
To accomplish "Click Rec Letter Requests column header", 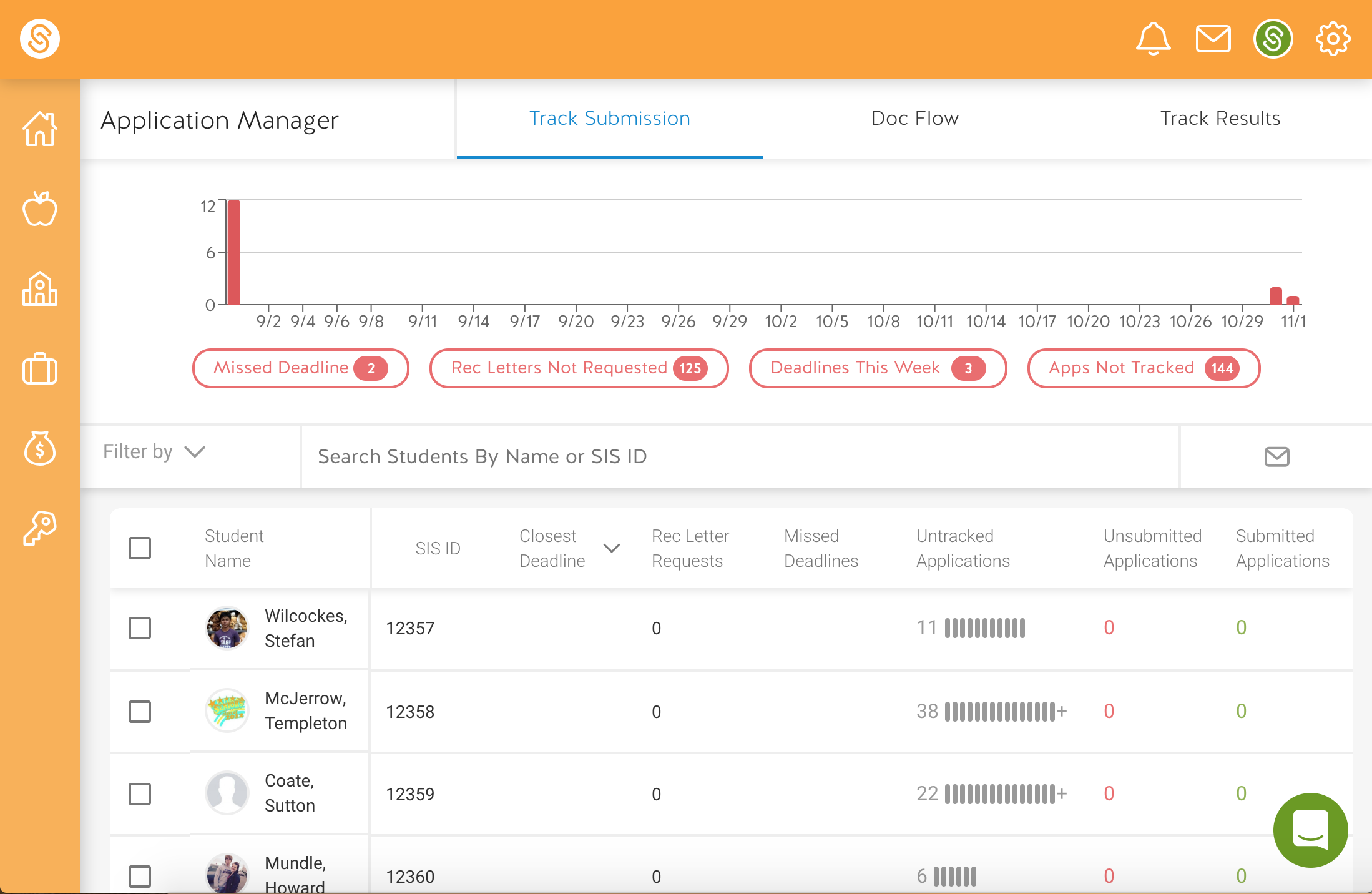I will 690,548.
